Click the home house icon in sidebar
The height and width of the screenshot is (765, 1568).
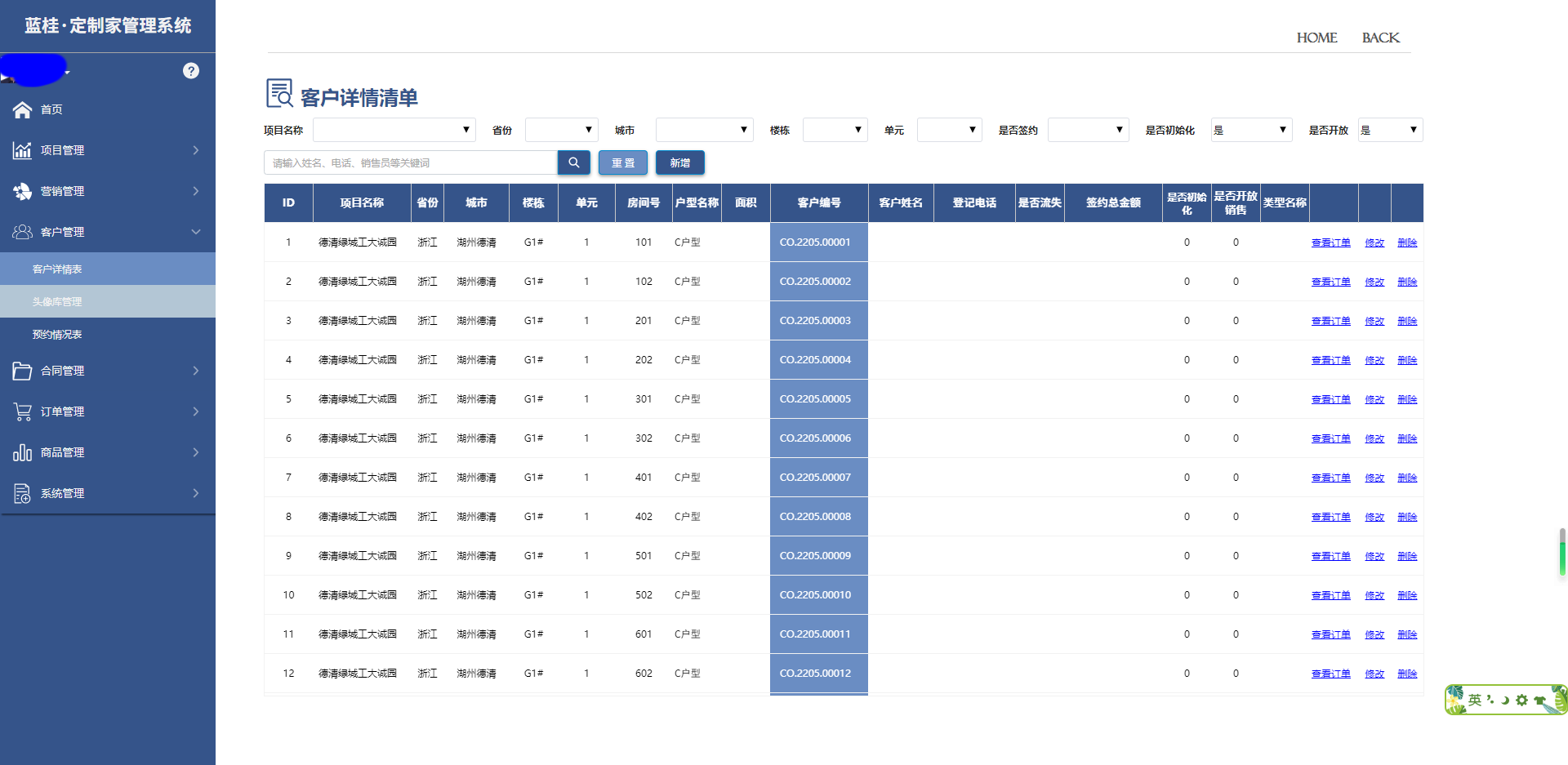22,109
